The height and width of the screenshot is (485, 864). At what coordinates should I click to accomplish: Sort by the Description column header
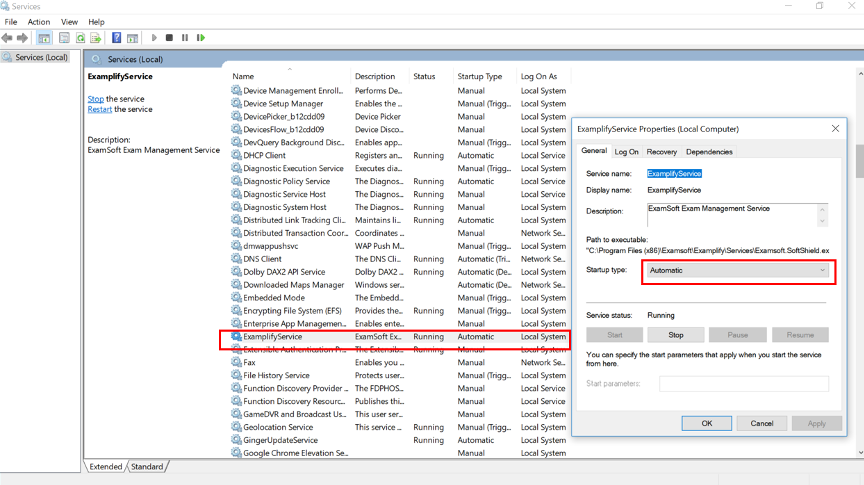(380, 76)
